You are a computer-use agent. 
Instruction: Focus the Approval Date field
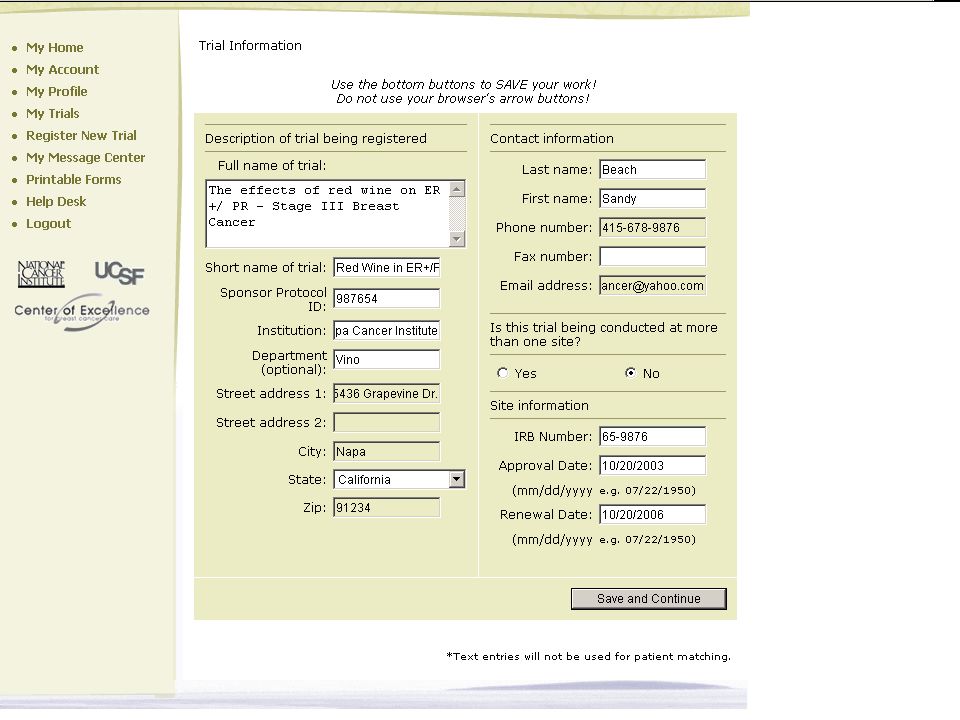click(653, 465)
